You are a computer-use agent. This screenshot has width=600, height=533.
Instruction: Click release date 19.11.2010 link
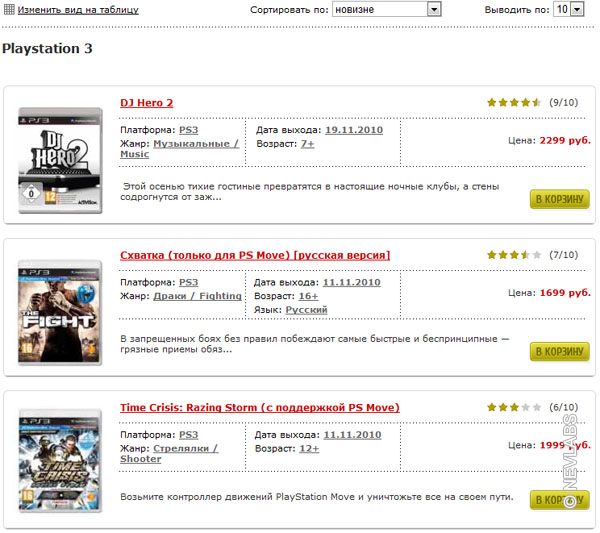(x=353, y=130)
